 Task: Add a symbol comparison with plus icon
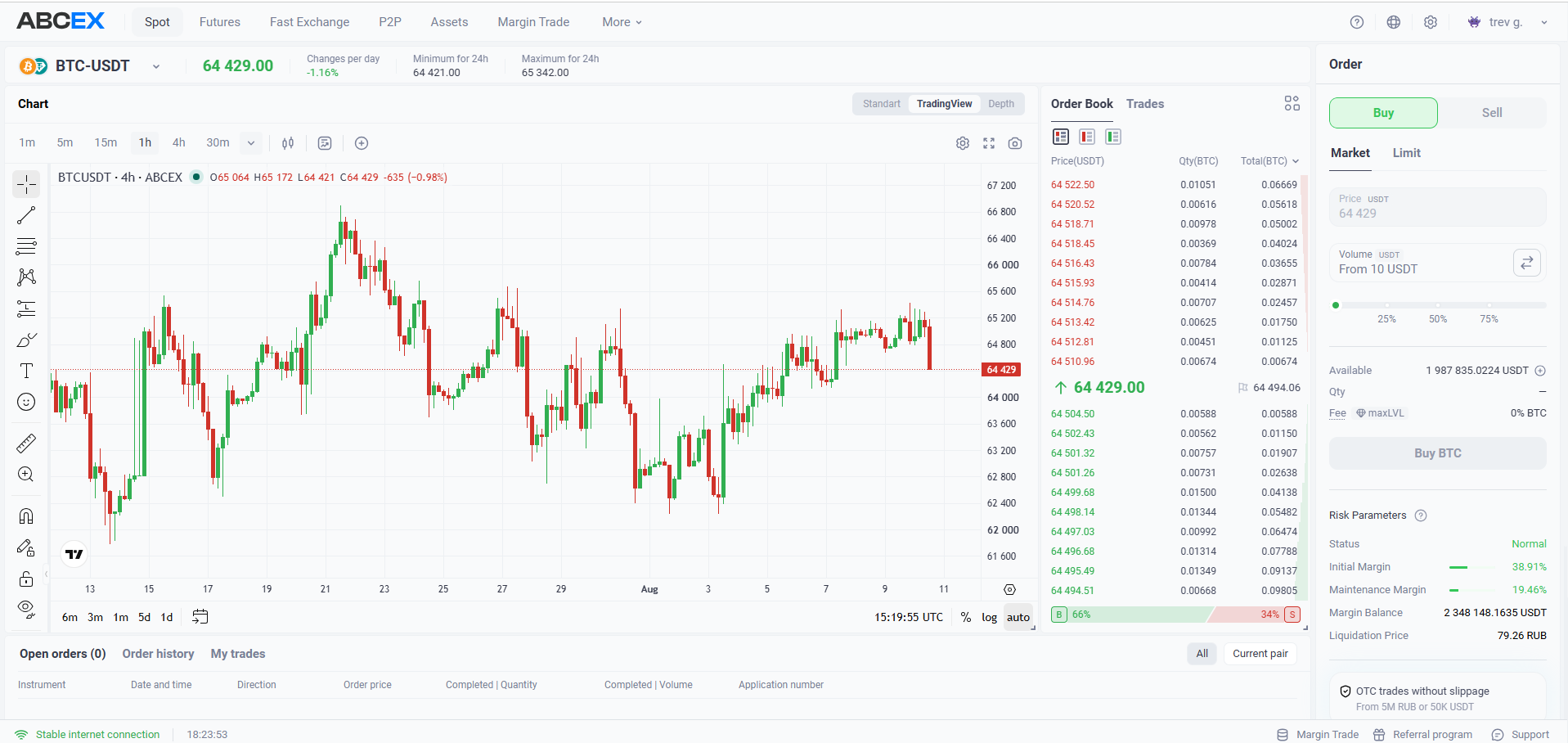(362, 143)
